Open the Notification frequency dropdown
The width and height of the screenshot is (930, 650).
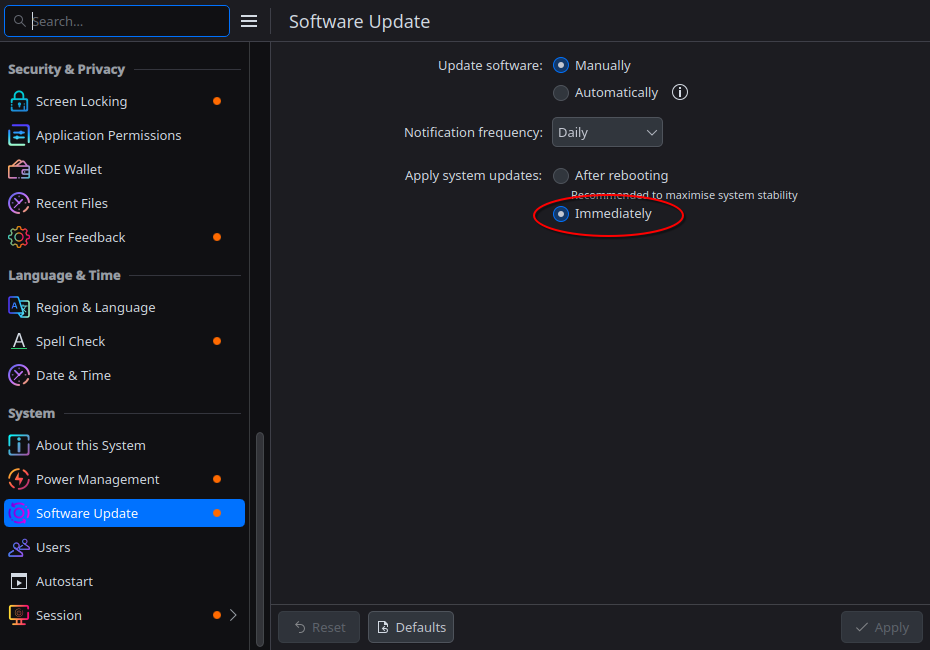pos(607,131)
